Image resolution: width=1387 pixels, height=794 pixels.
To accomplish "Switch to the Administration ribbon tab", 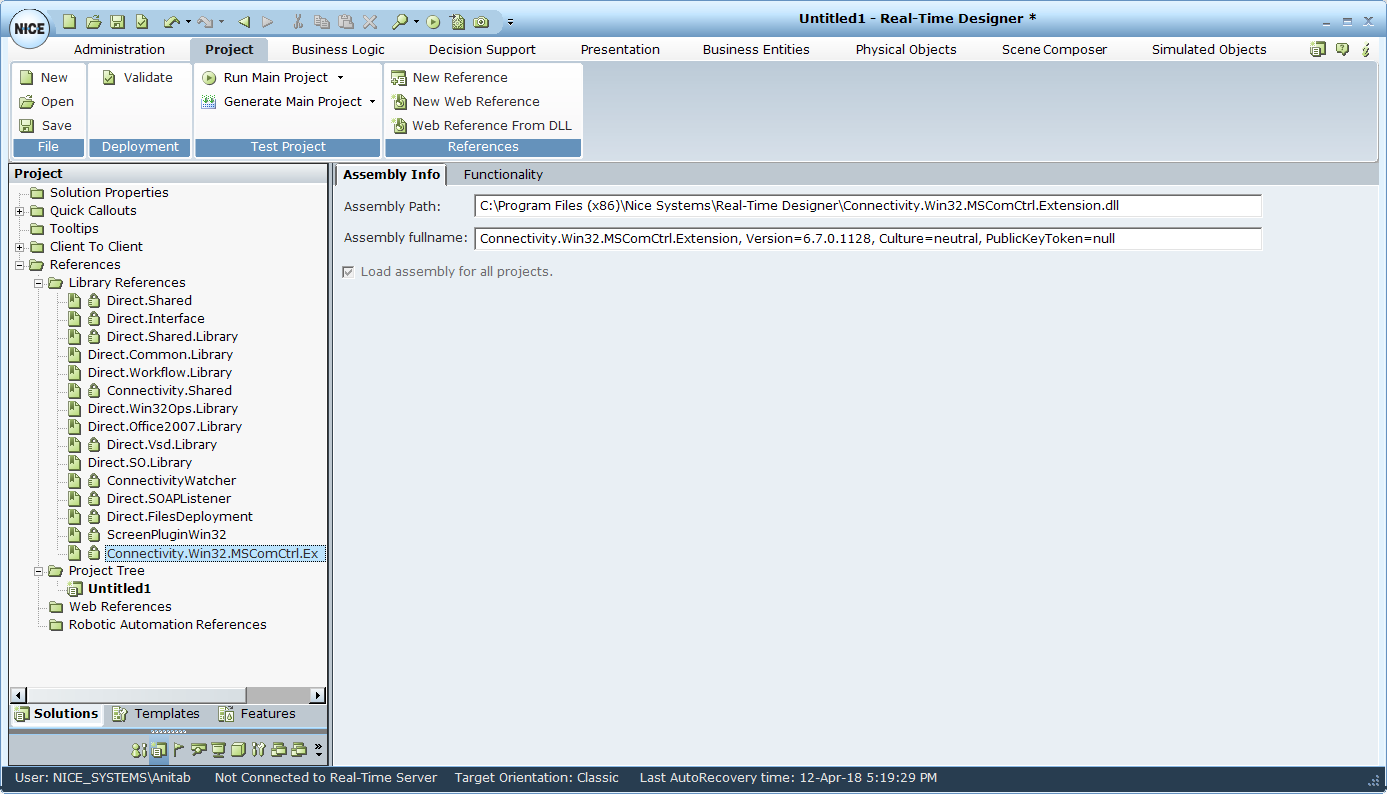I will pos(119,49).
